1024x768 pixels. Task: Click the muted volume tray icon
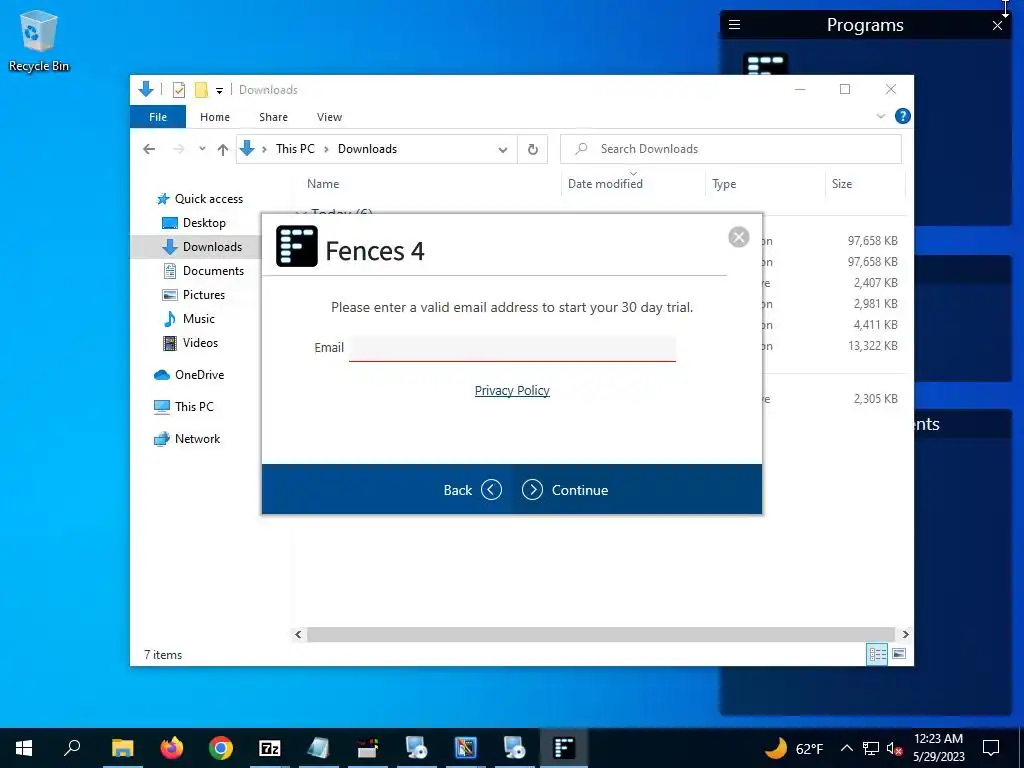click(894, 748)
